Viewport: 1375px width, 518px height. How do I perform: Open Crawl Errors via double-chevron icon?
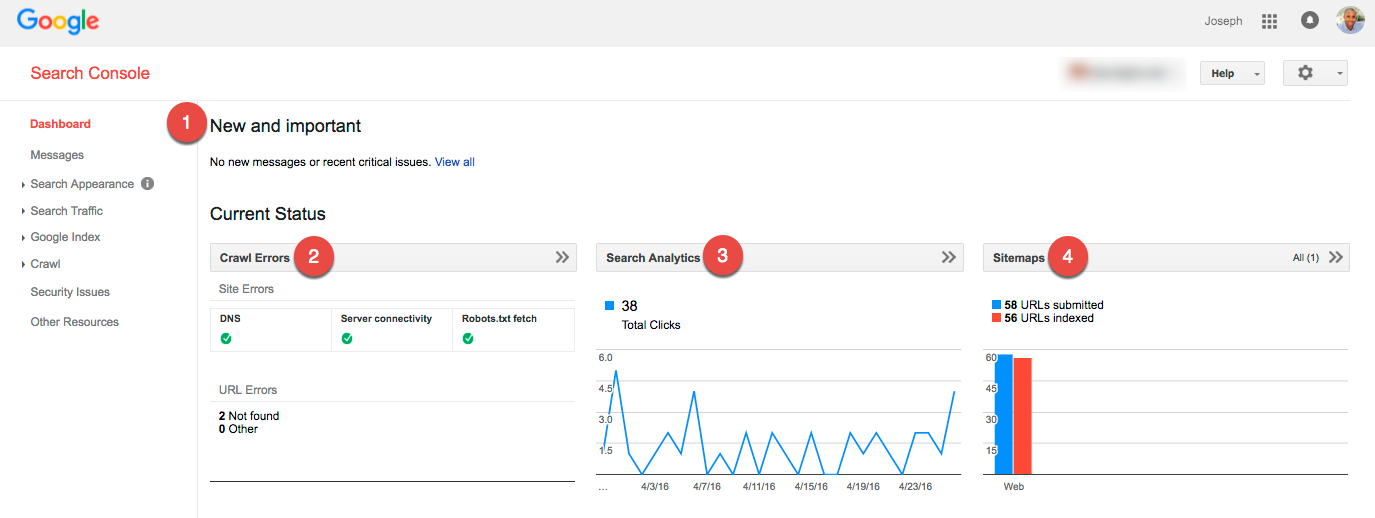(x=562, y=257)
